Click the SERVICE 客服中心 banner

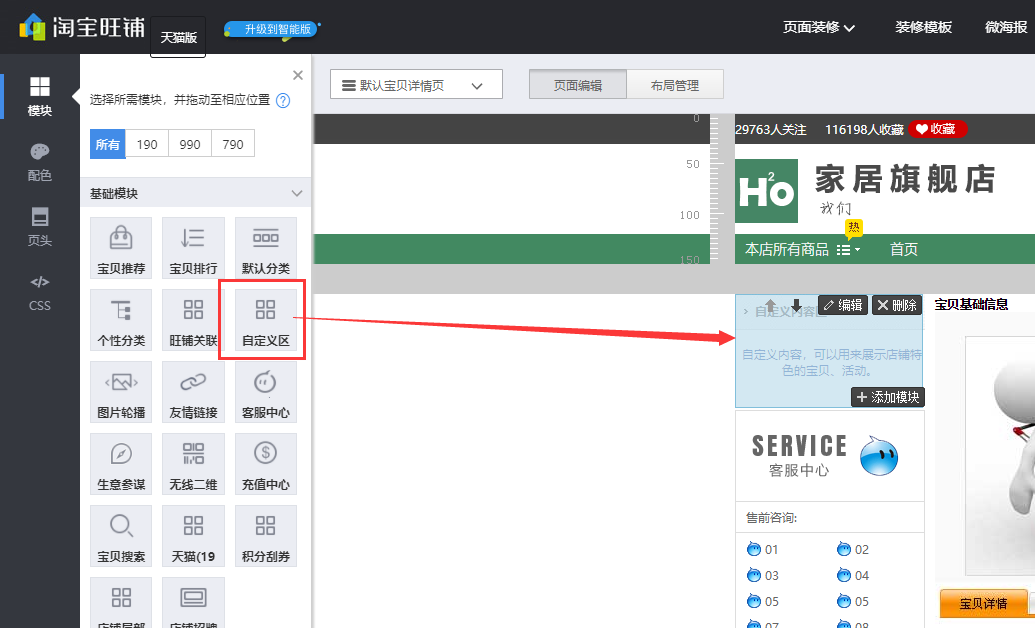(830, 456)
